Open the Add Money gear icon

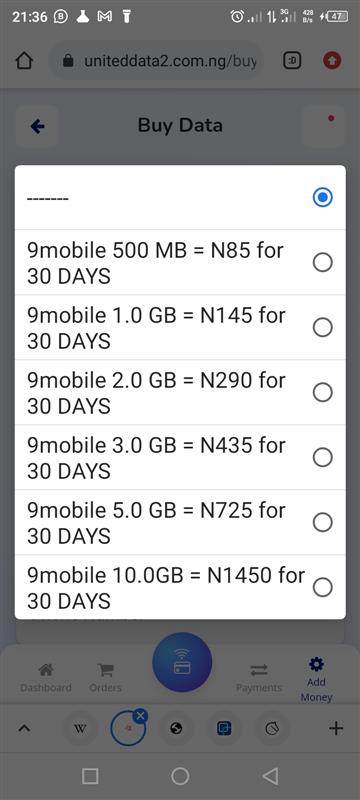[x=317, y=664]
